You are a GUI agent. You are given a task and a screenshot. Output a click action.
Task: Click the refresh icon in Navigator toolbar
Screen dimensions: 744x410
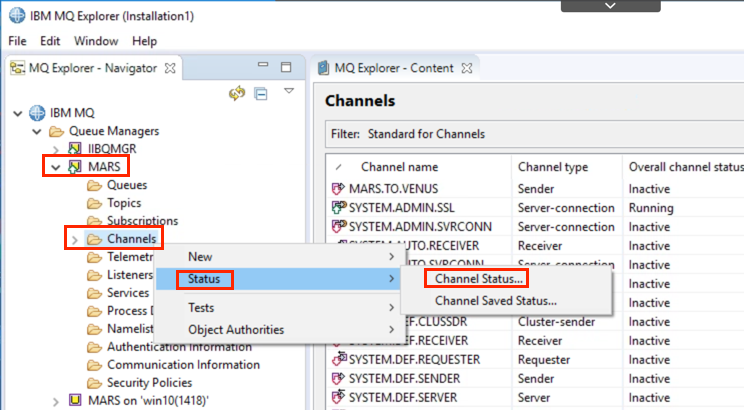(x=237, y=93)
